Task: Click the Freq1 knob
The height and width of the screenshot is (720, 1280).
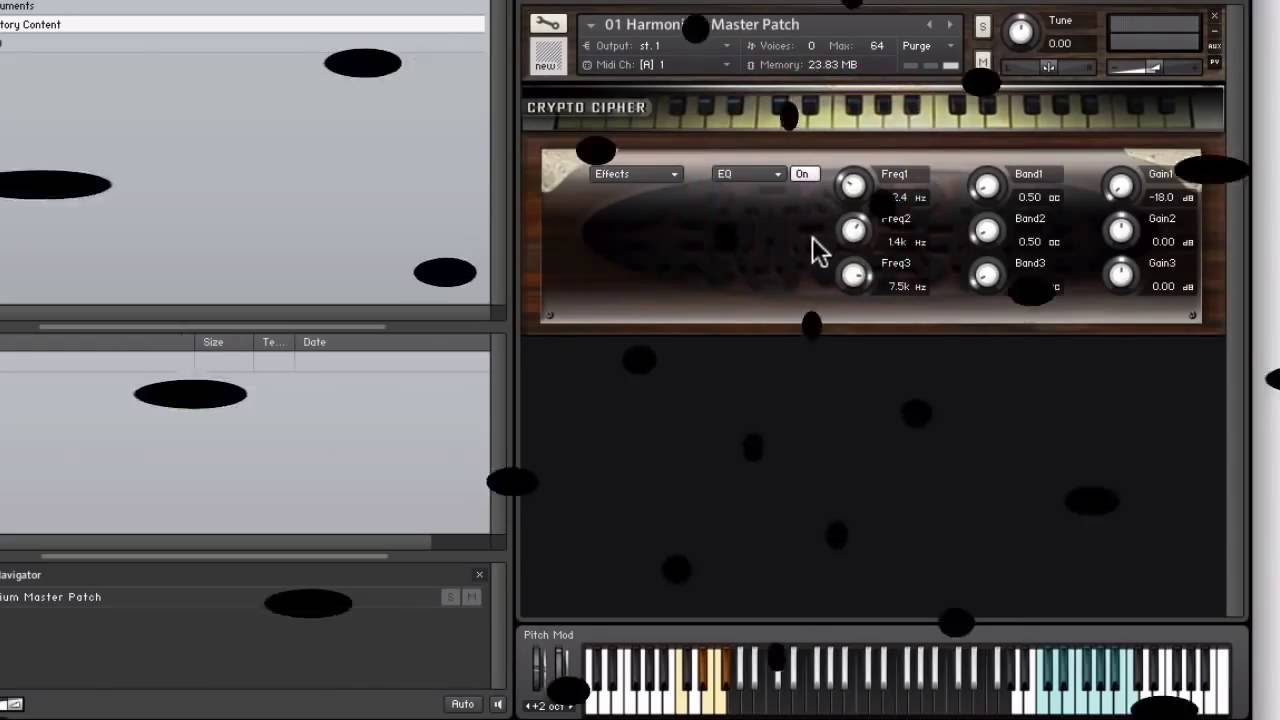Action: (x=853, y=185)
